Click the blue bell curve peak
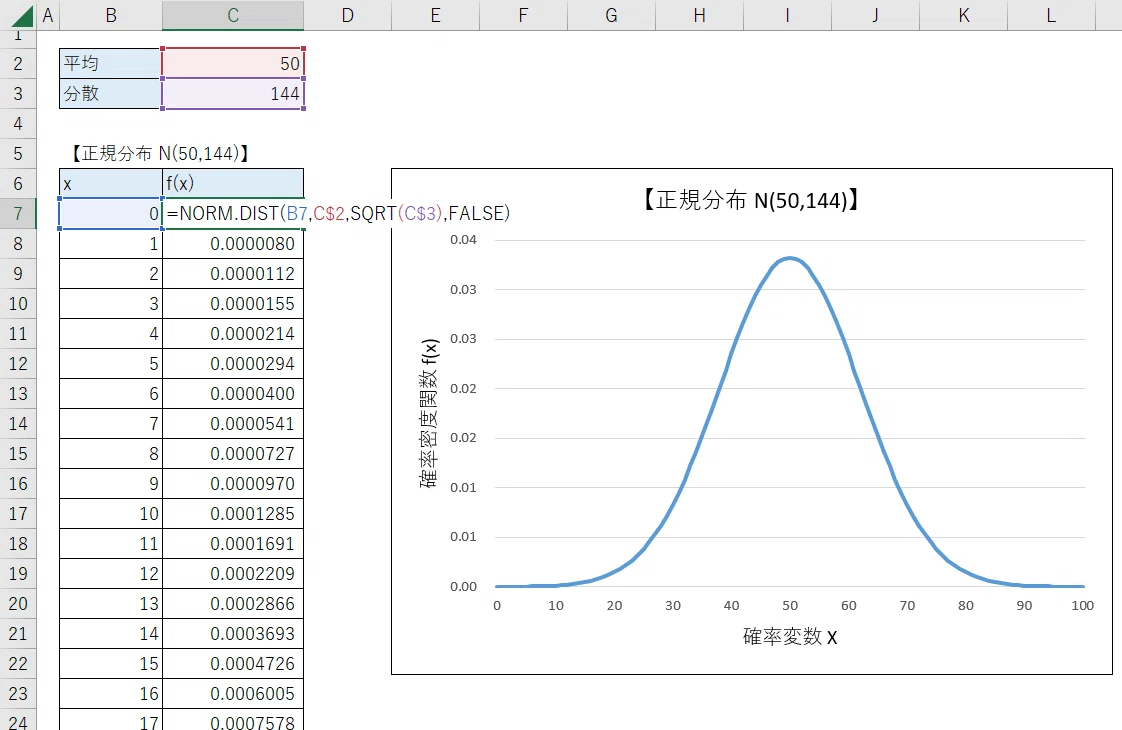Screen dimensions: 1122x730 coord(789,258)
